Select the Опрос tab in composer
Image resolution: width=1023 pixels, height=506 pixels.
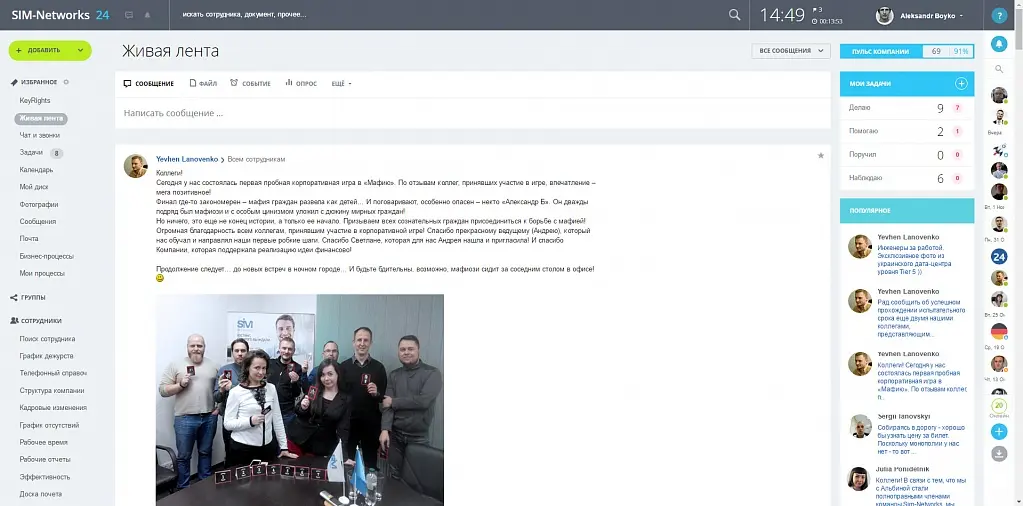click(301, 83)
